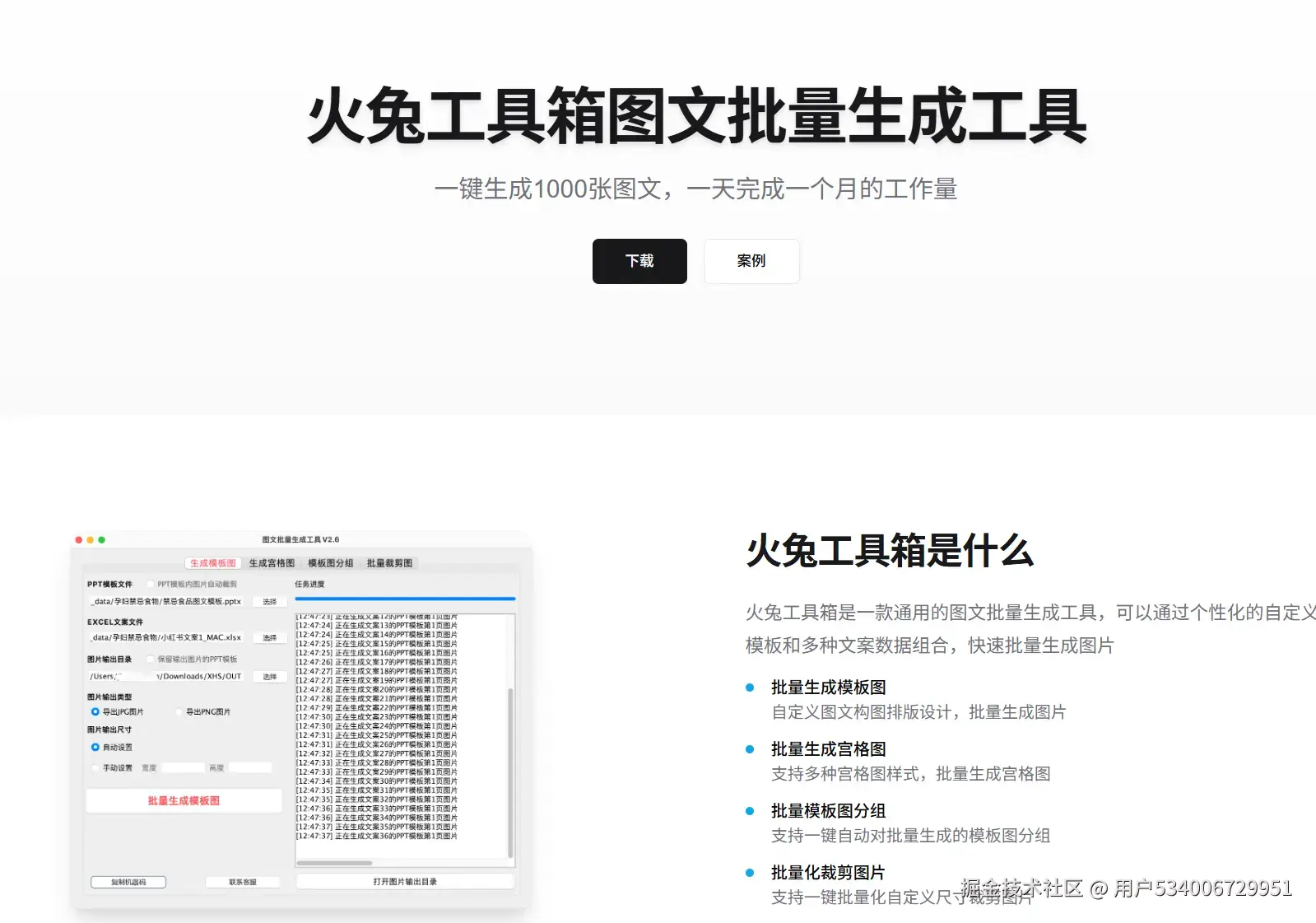Open the 案例 examples button
Screen dimensions: 1316x923
point(751,261)
